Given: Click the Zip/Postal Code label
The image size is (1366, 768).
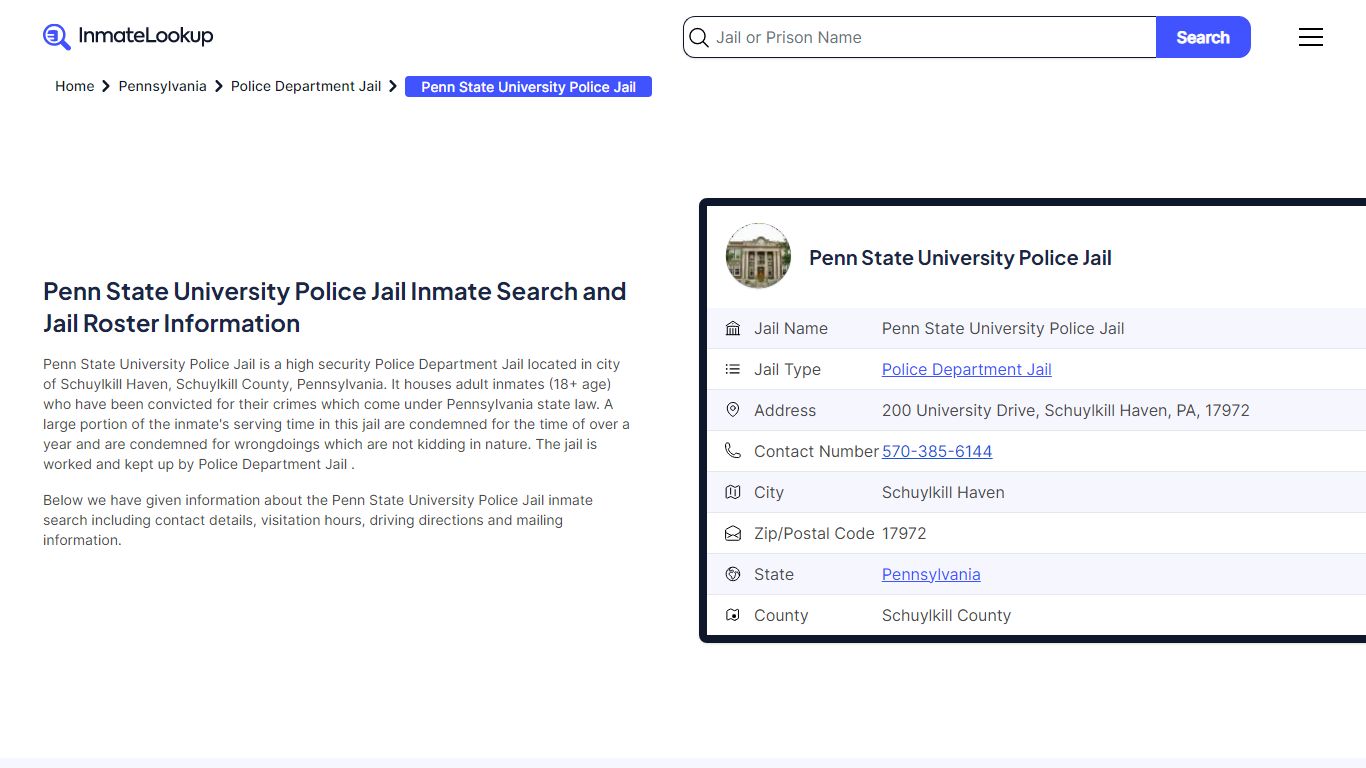Looking at the screenshot, I should pyautogui.click(x=814, y=533).
